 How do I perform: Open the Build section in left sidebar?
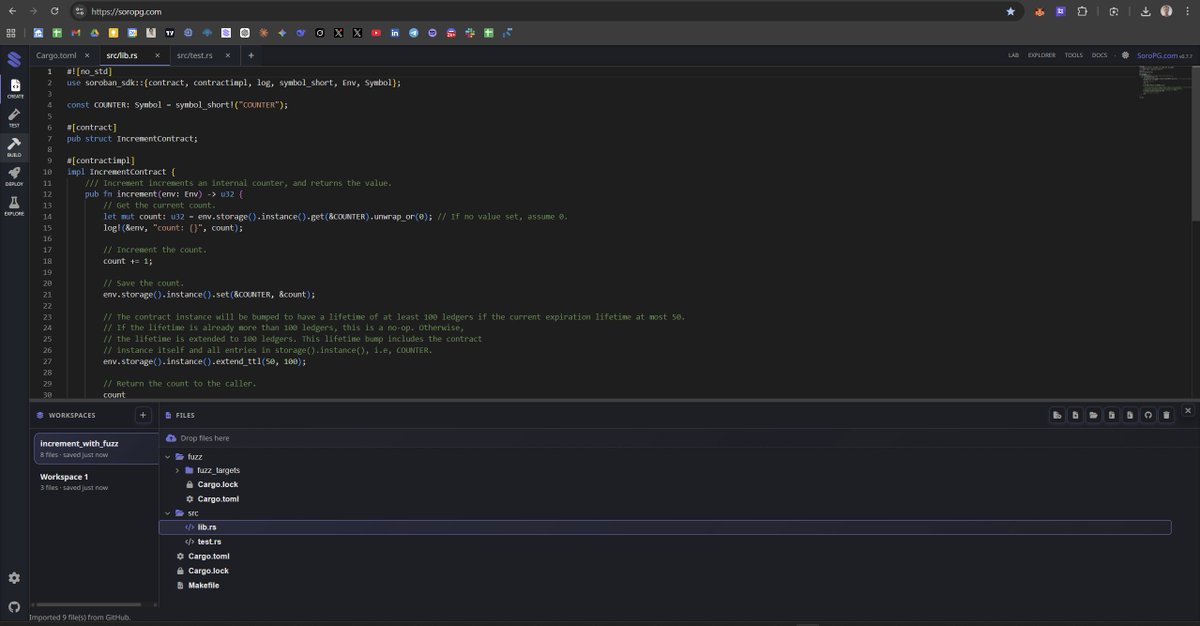(15, 147)
